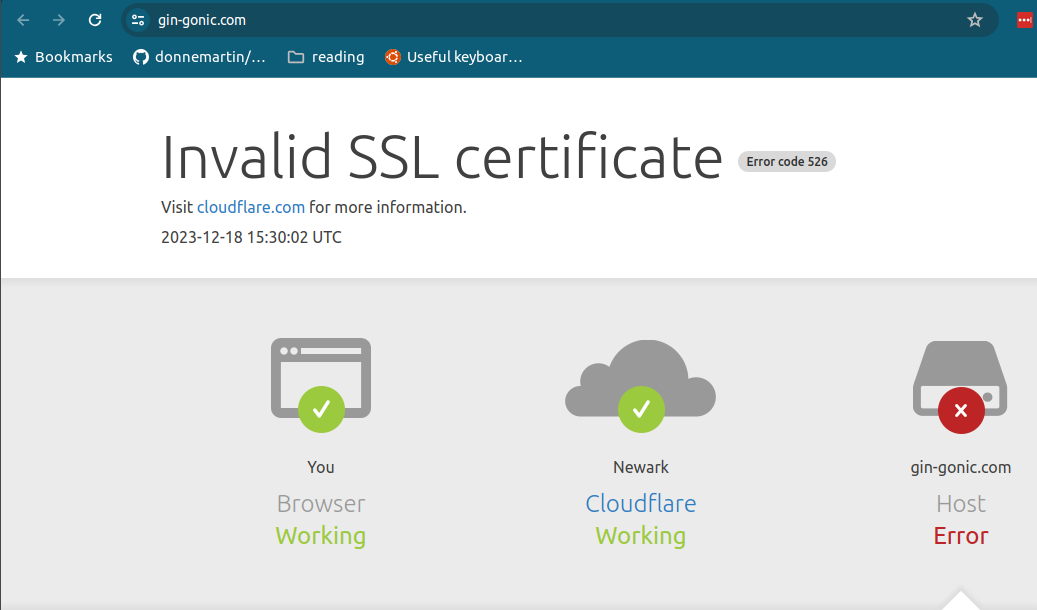The width and height of the screenshot is (1037, 610).
Task: Click the gin-gonic.com address bar
Action: pos(560,20)
